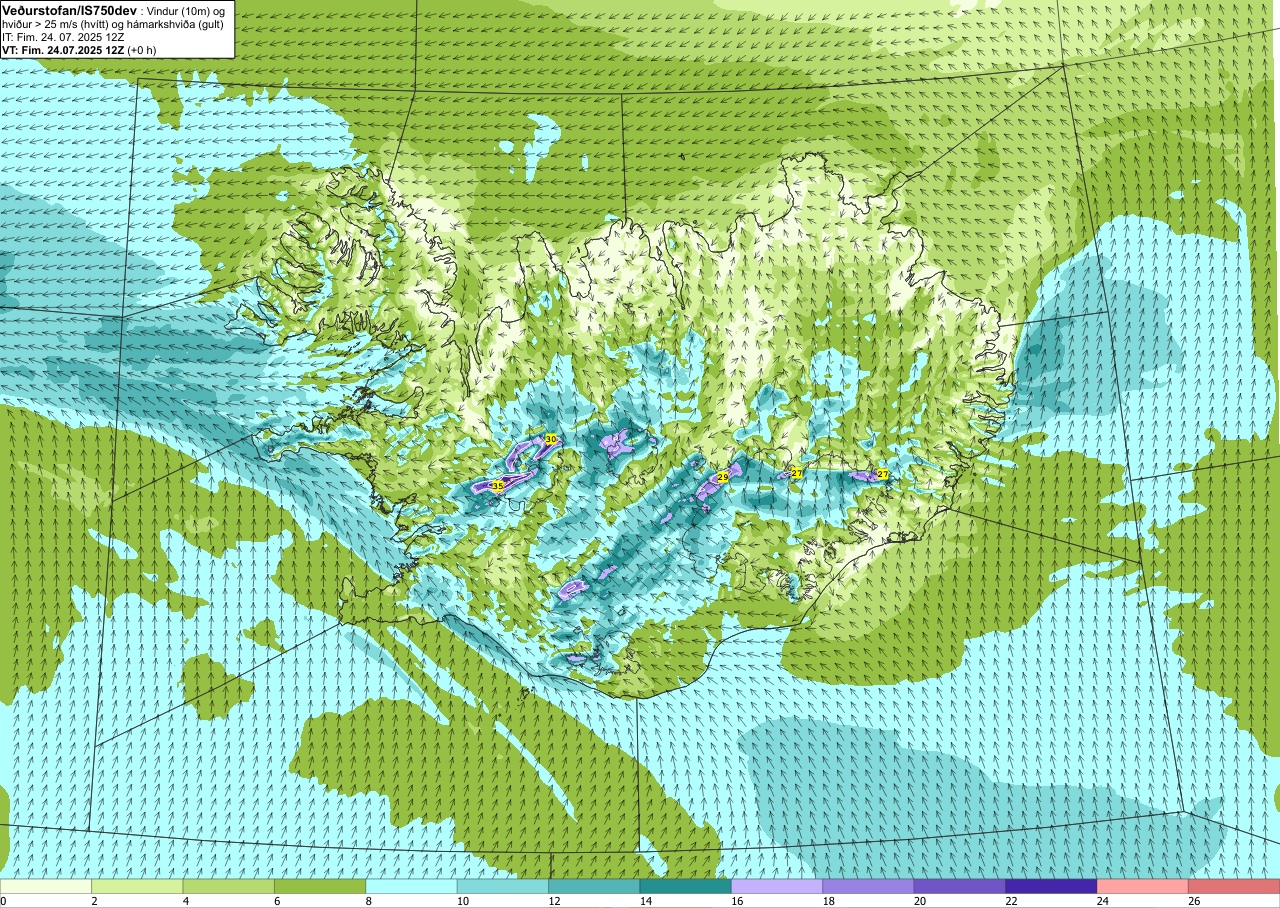Select the 'IT: Fim. 24. 07. 2025 12Z' line
Viewport: 1280px width, 908px height.
coord(63,36)
